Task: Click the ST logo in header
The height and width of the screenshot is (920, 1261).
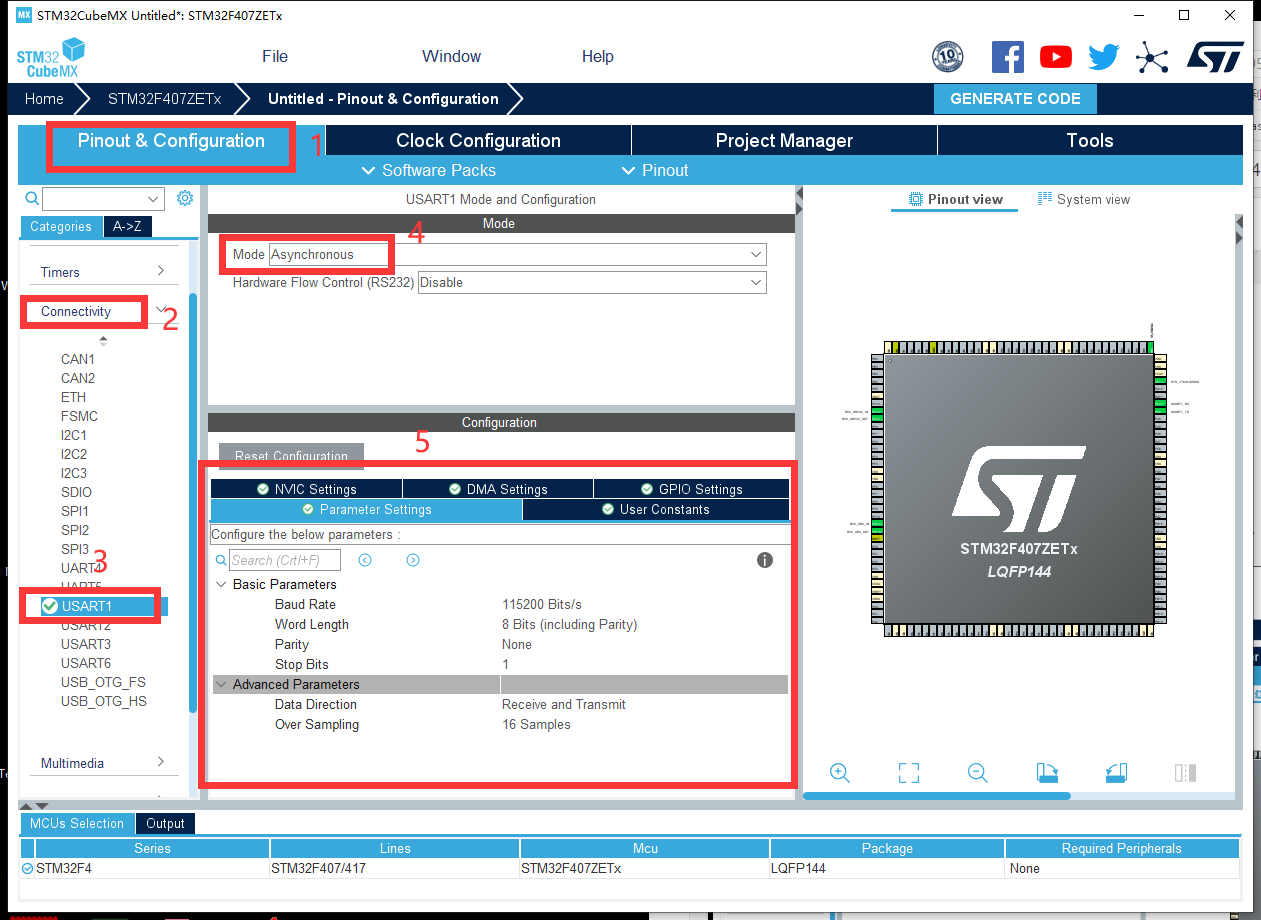Action: coord(1215,57)
